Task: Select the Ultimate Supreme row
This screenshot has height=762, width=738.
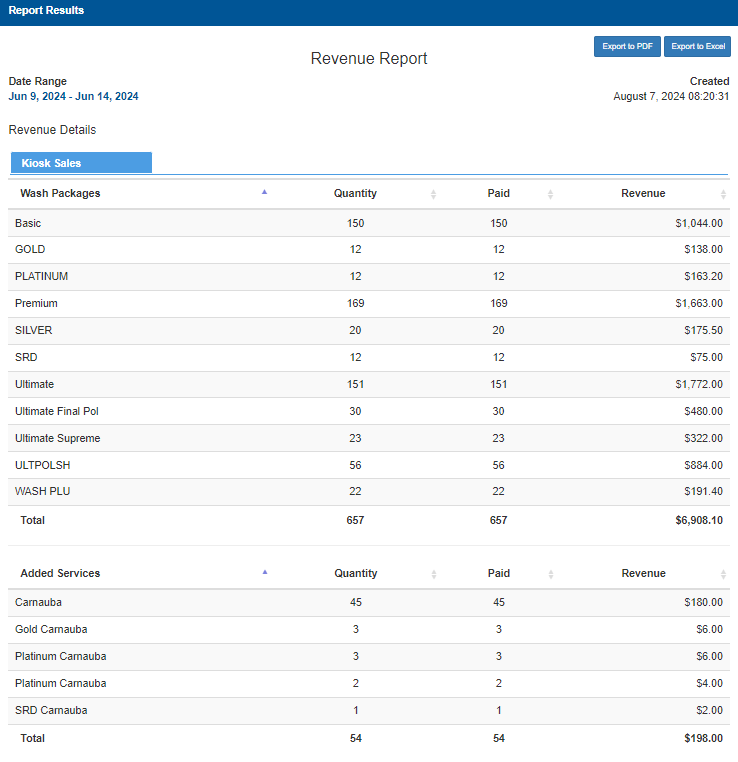Action: (x=369, y=438)
